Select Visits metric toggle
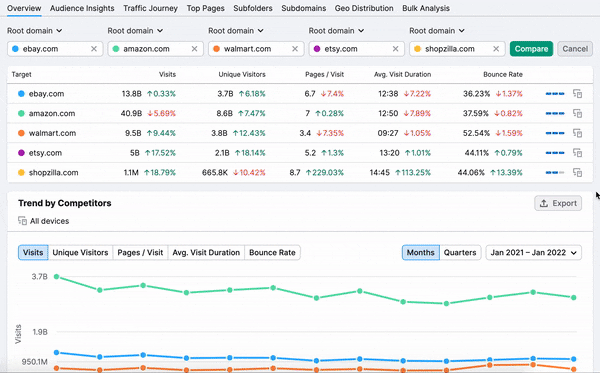The height and width of the screenshot is (373, 600). pyautogui.click(x=33, y=252)
